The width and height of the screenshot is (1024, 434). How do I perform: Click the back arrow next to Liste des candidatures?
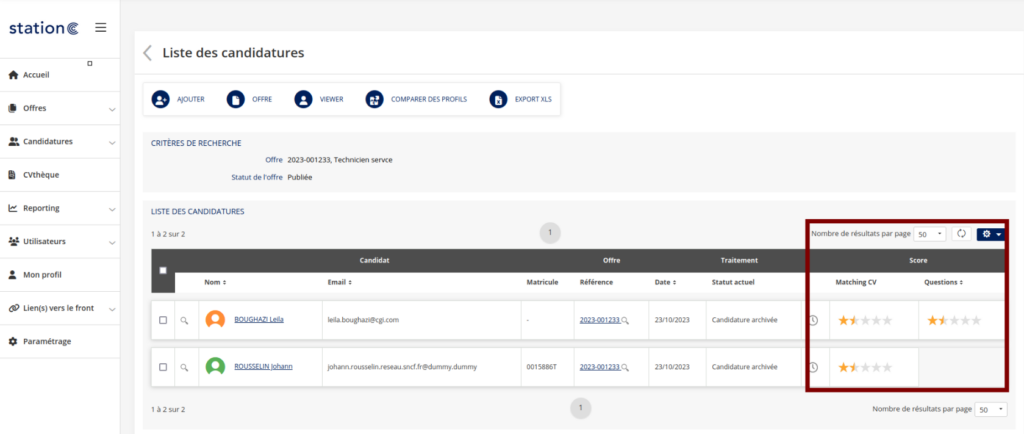pos(148,53)
